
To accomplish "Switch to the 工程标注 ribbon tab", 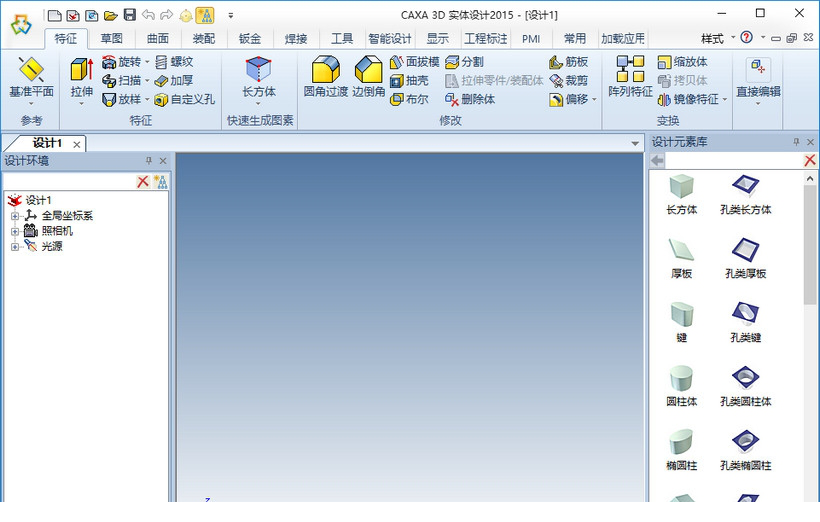I will 485,38.
